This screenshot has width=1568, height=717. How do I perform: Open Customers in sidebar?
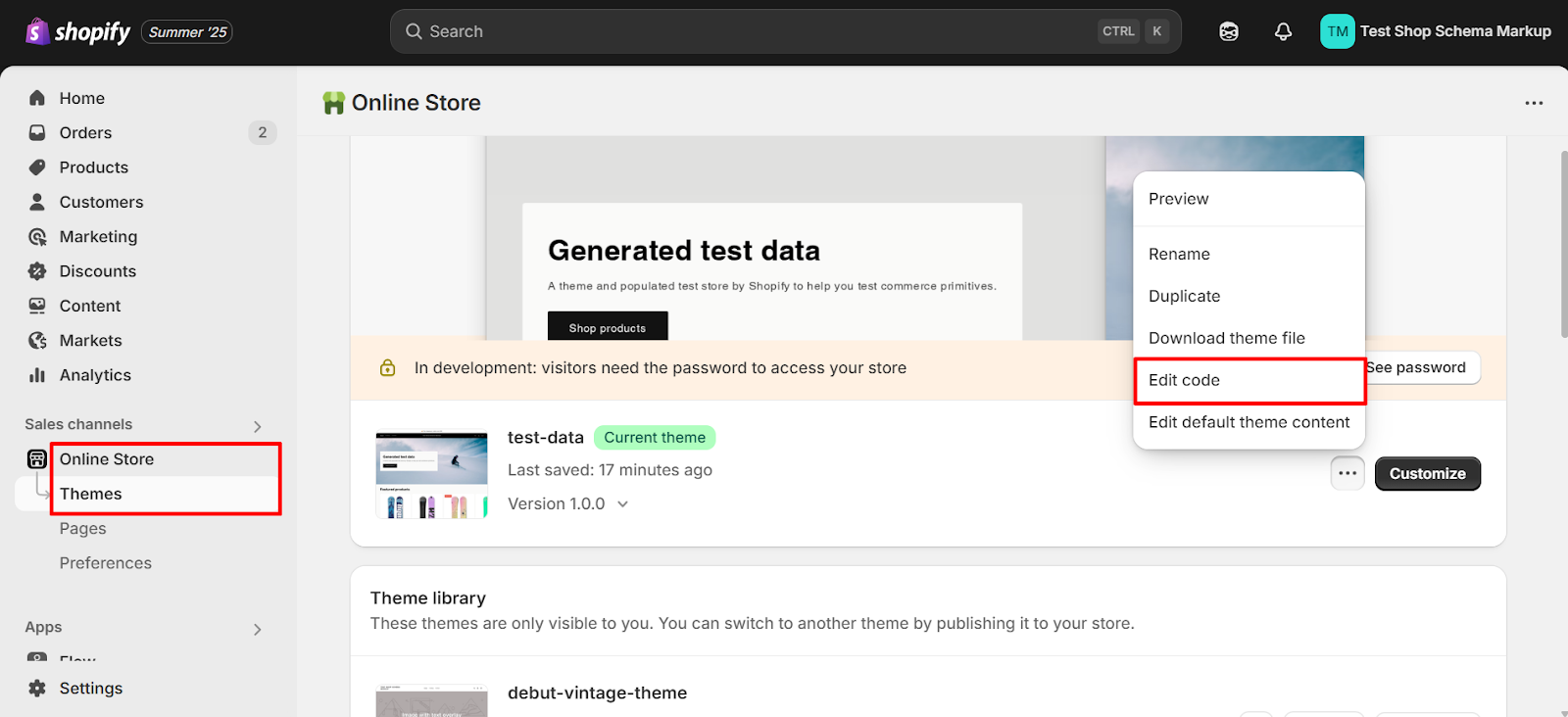click(x=101, y=202)
